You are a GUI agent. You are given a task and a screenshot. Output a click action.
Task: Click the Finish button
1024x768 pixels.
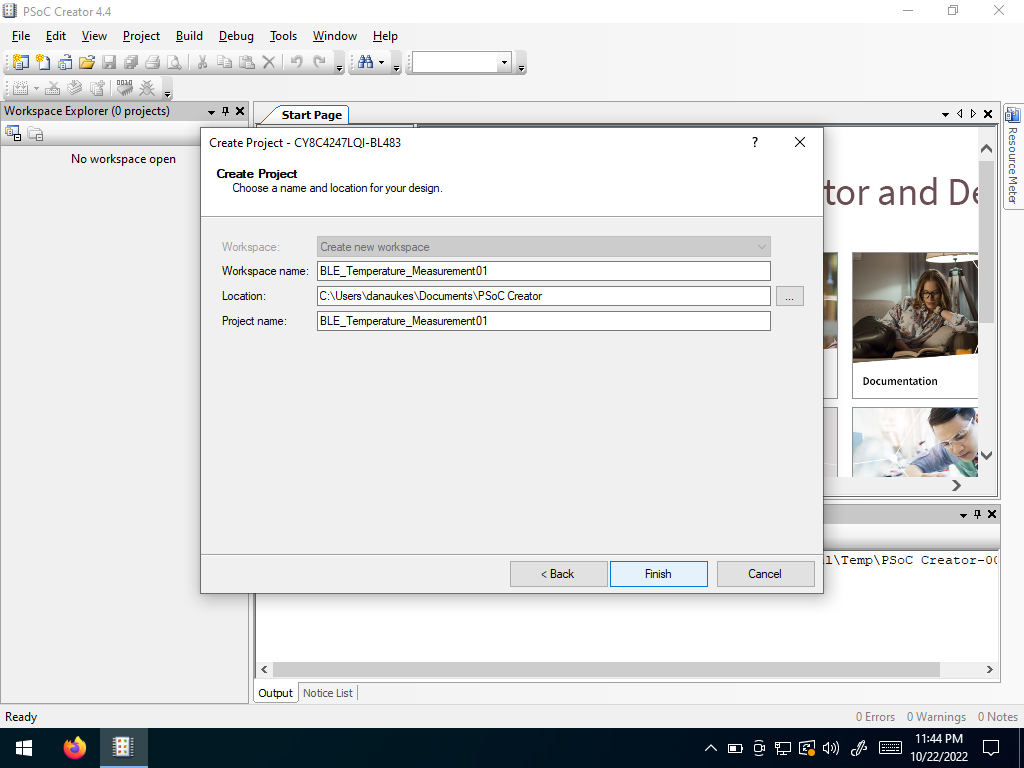click(x=658, y=574)
